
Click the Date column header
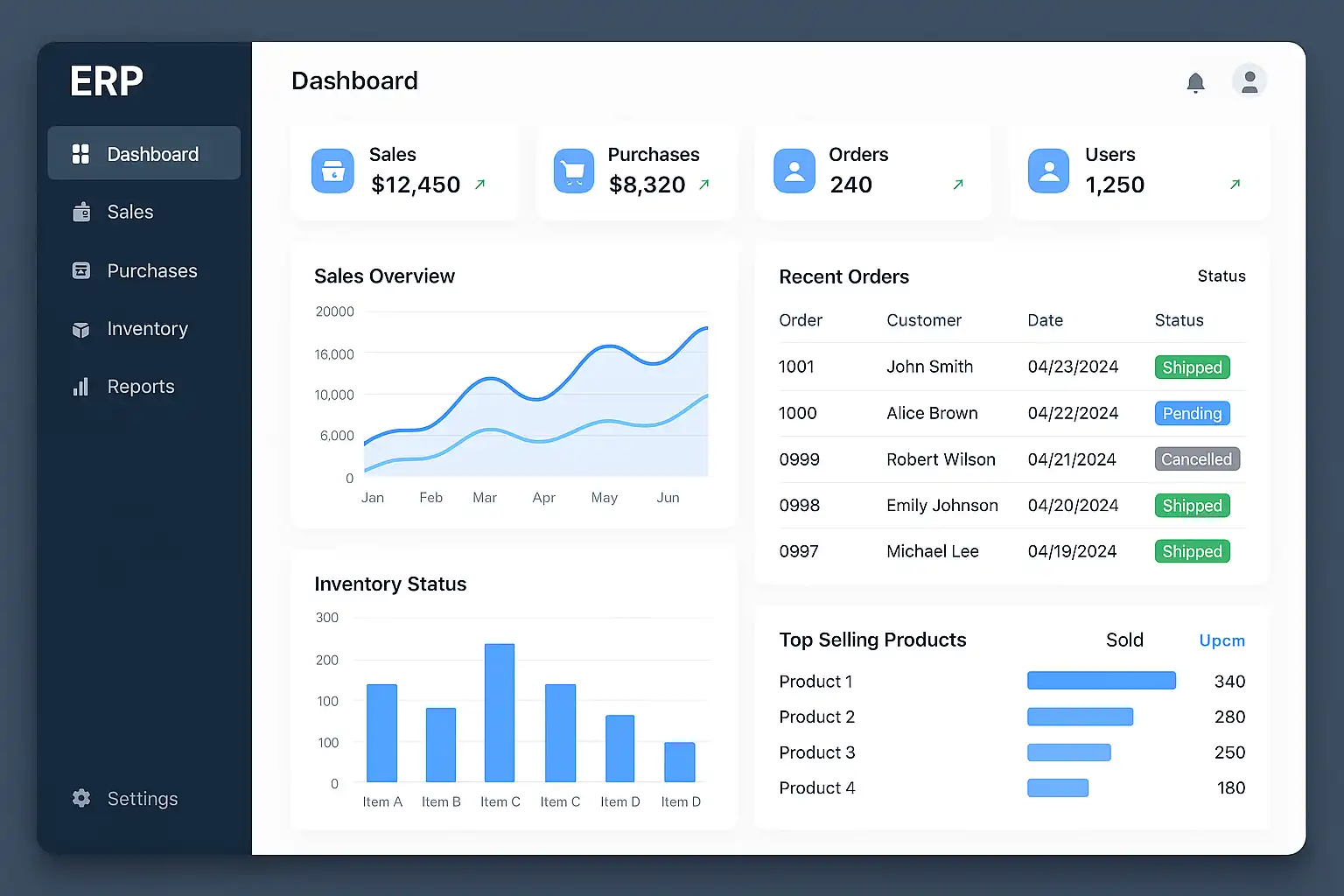coord(1046,320)
